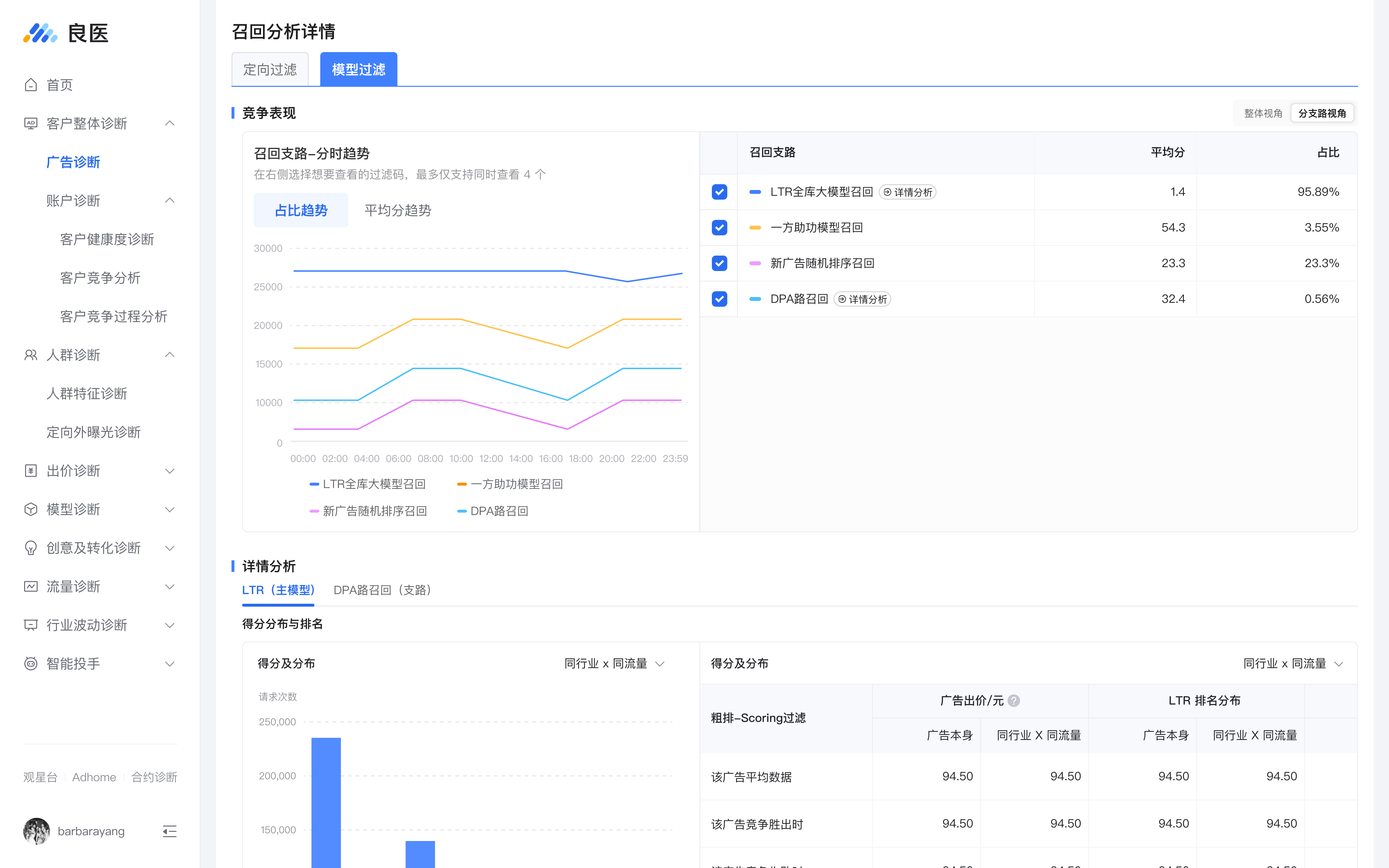Expand the 模型诊断 menu chevron
Screen dimensions: 1389x868
(x=170, y=509)
